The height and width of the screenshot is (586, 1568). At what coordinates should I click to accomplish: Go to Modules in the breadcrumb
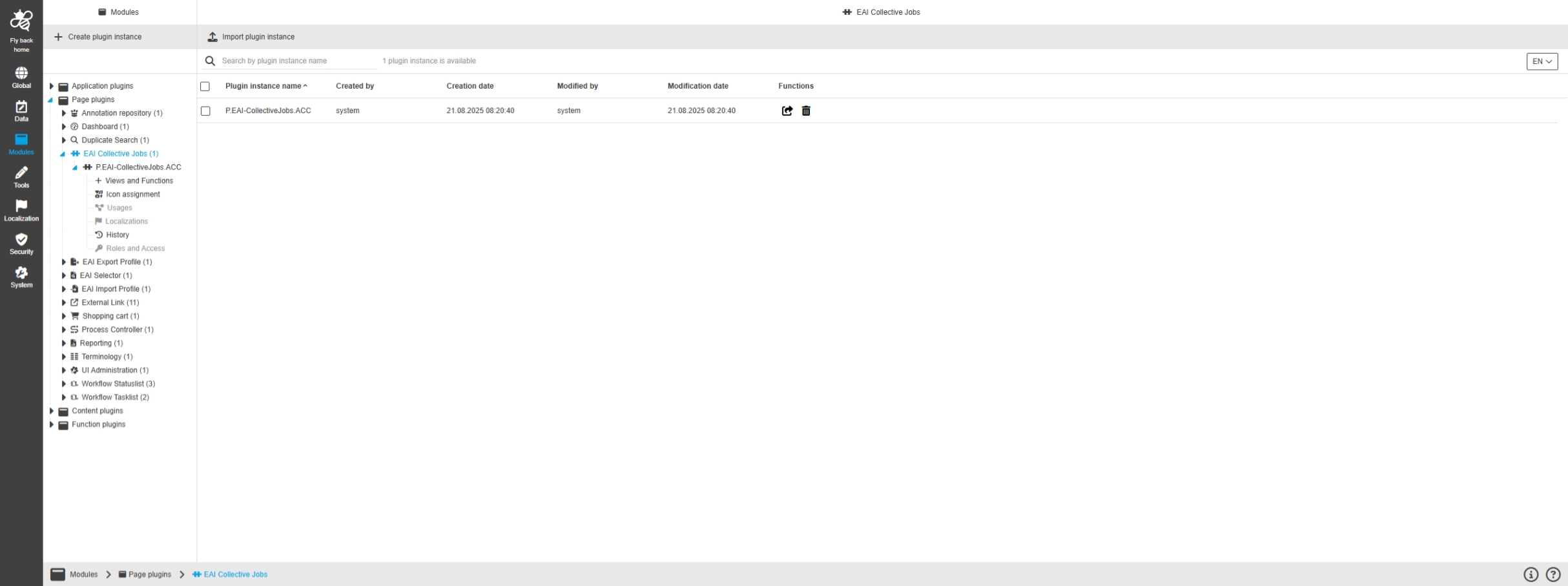click(83, 574)
